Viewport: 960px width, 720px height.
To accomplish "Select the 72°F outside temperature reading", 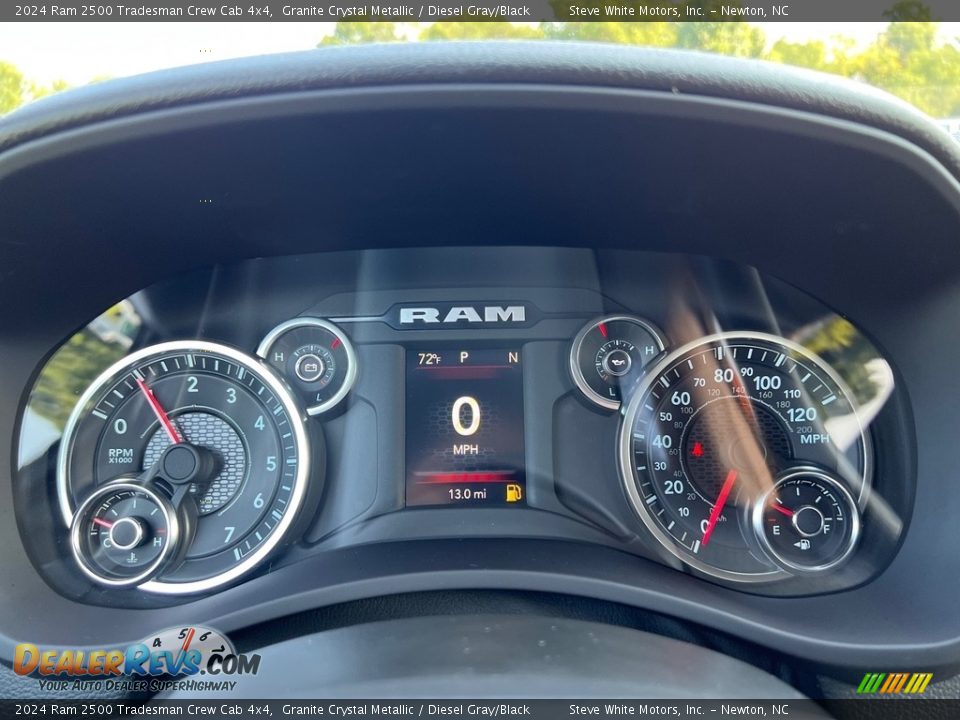I will click(x=429, y=359).
